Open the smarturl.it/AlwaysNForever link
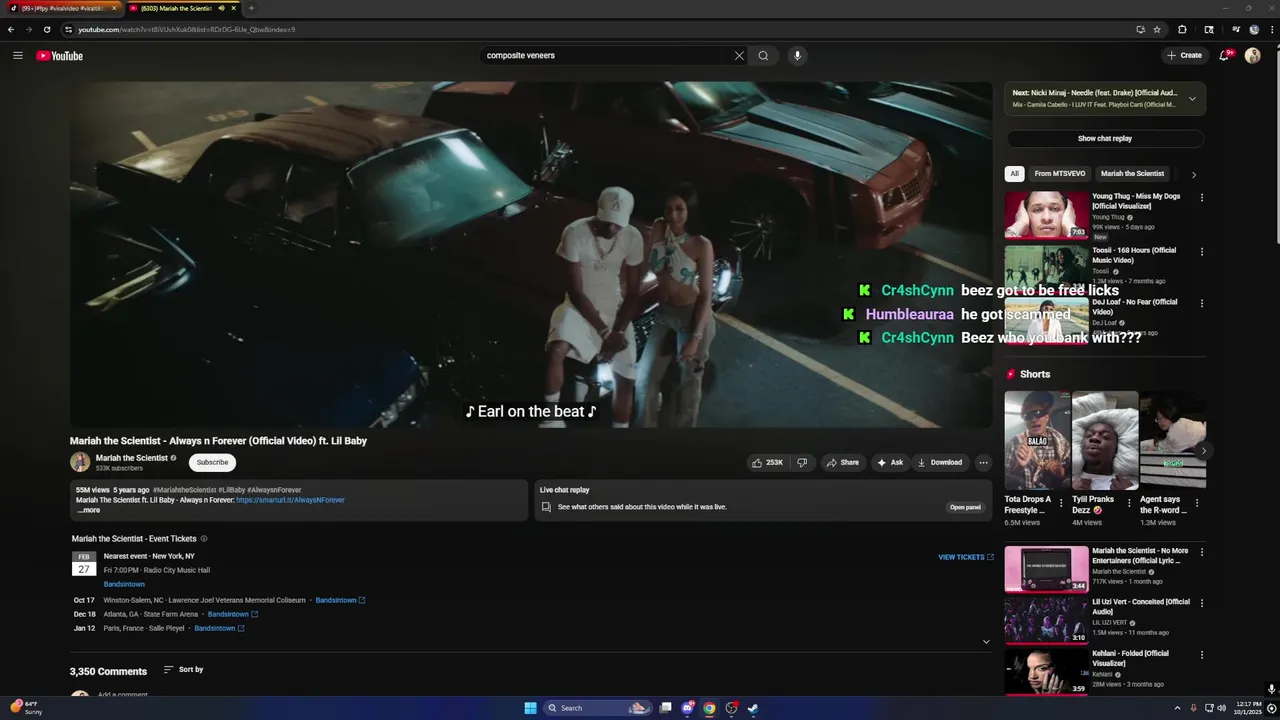This screenshot has height=720, width=1280. [x=290, y=500]
